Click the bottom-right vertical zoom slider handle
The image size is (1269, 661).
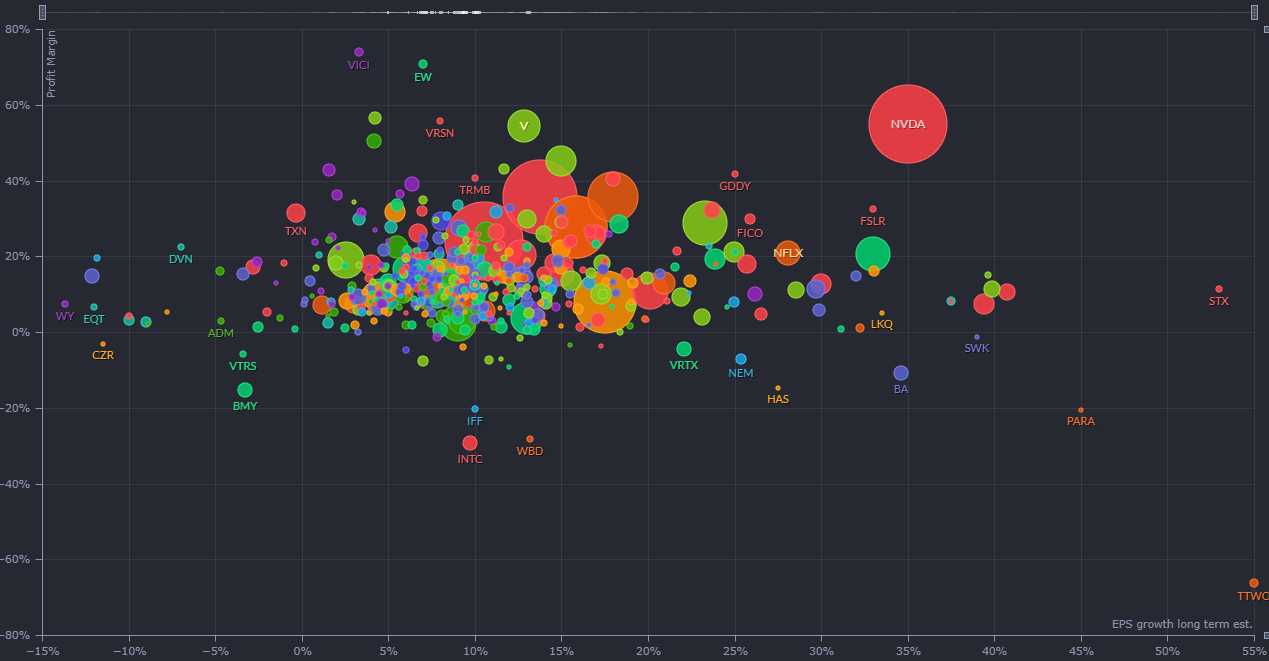pyautogui.click(x=1265, y=634)
